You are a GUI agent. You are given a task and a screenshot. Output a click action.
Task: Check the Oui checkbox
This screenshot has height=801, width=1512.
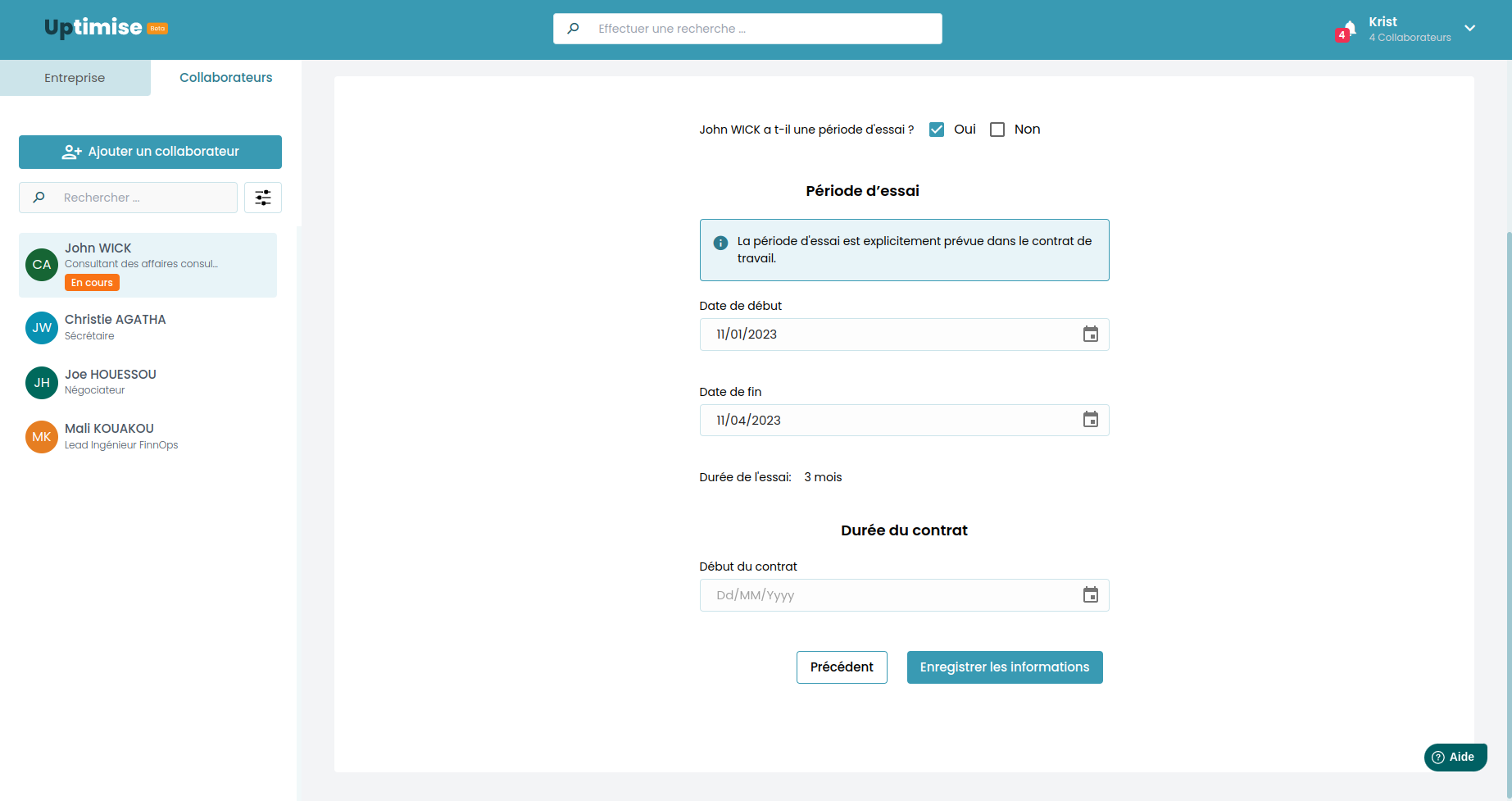tap(937, 130)
